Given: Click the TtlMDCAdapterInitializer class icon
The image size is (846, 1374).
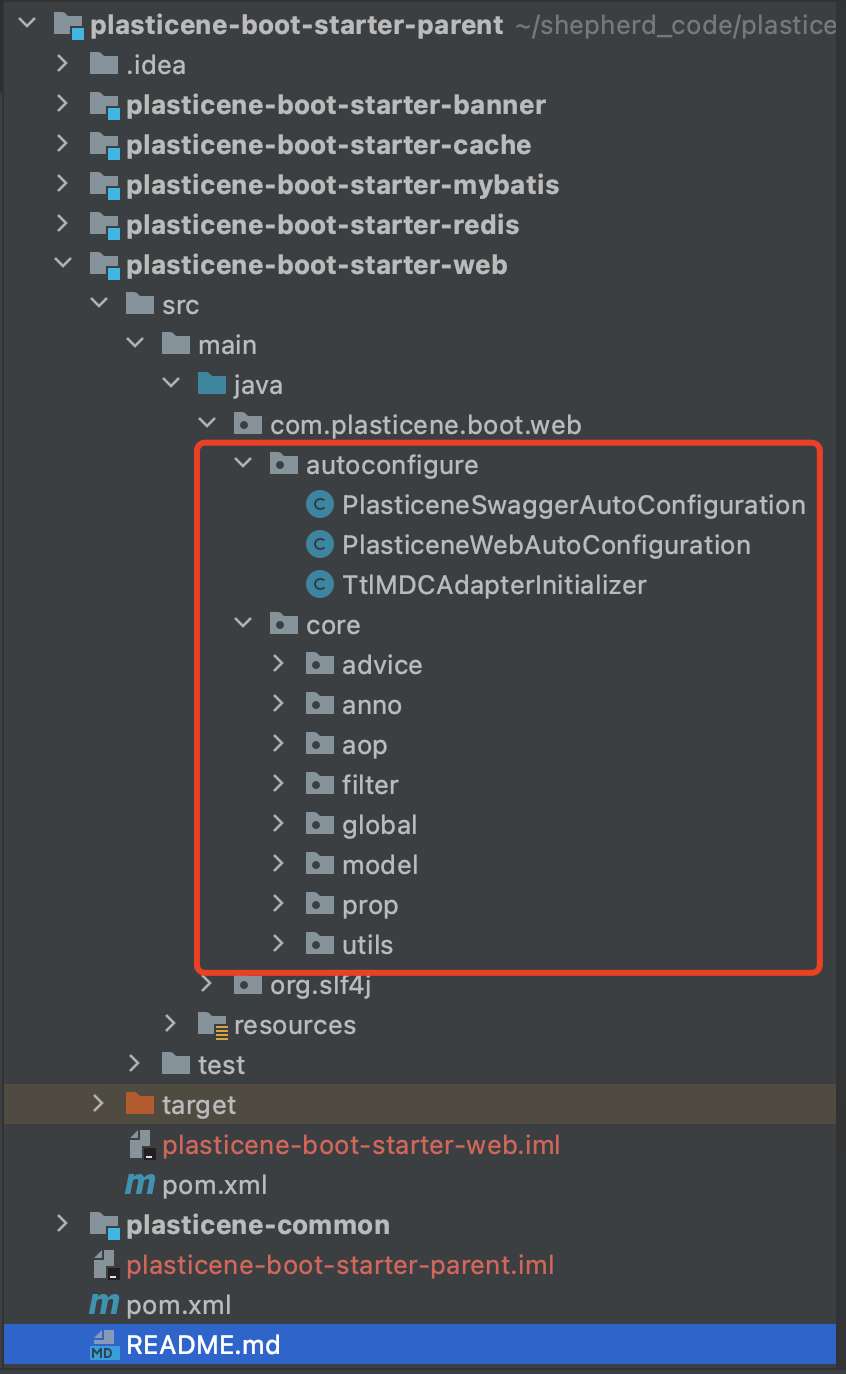Looking at the screenshot, I should click(319, 585).
